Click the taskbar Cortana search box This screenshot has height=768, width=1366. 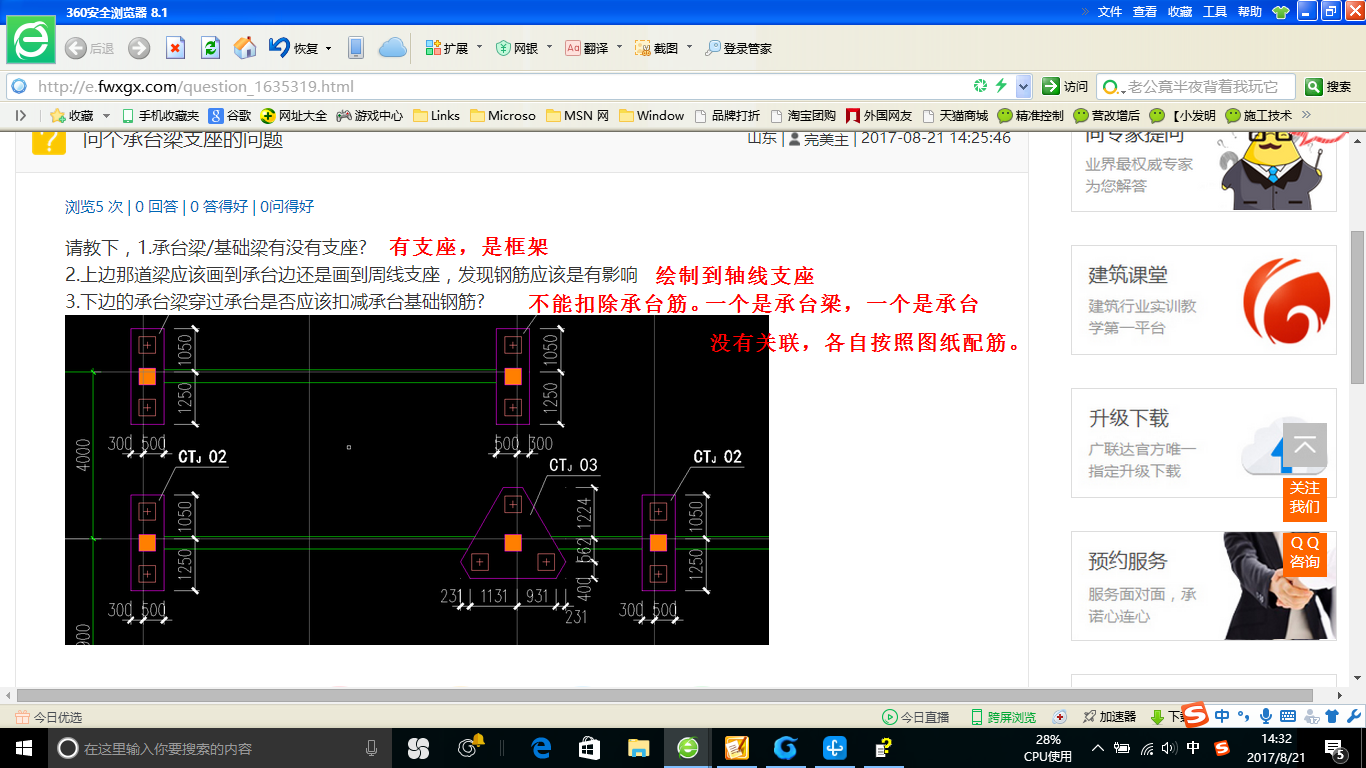pos(220,748)
